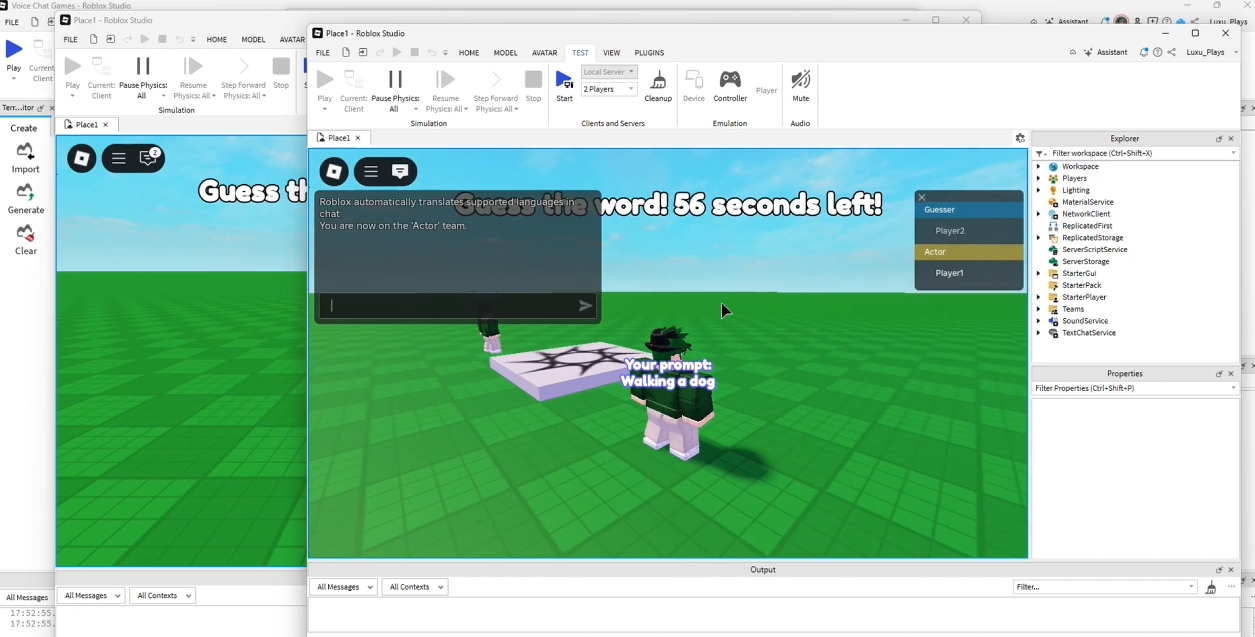Open the help question mark icon
The image size is (1255, 637).
(1157, 52)
